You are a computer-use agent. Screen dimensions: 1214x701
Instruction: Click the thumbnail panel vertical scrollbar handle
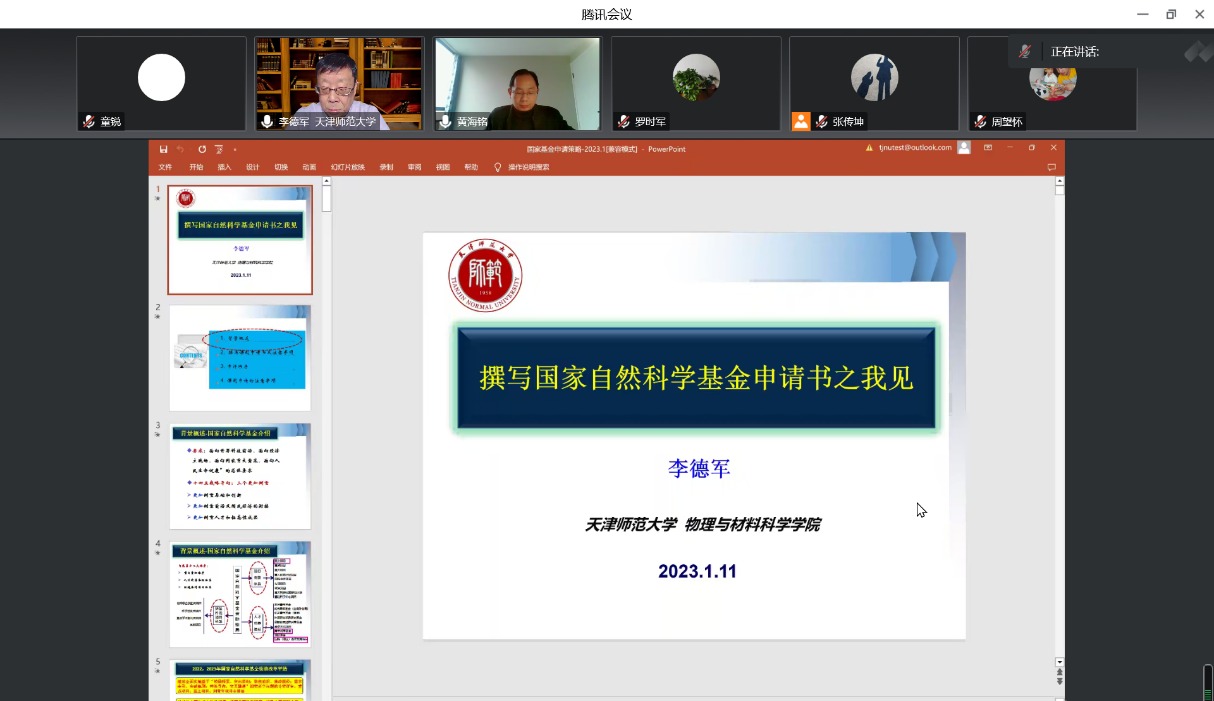pyautogui.click(x=326, y=197)
